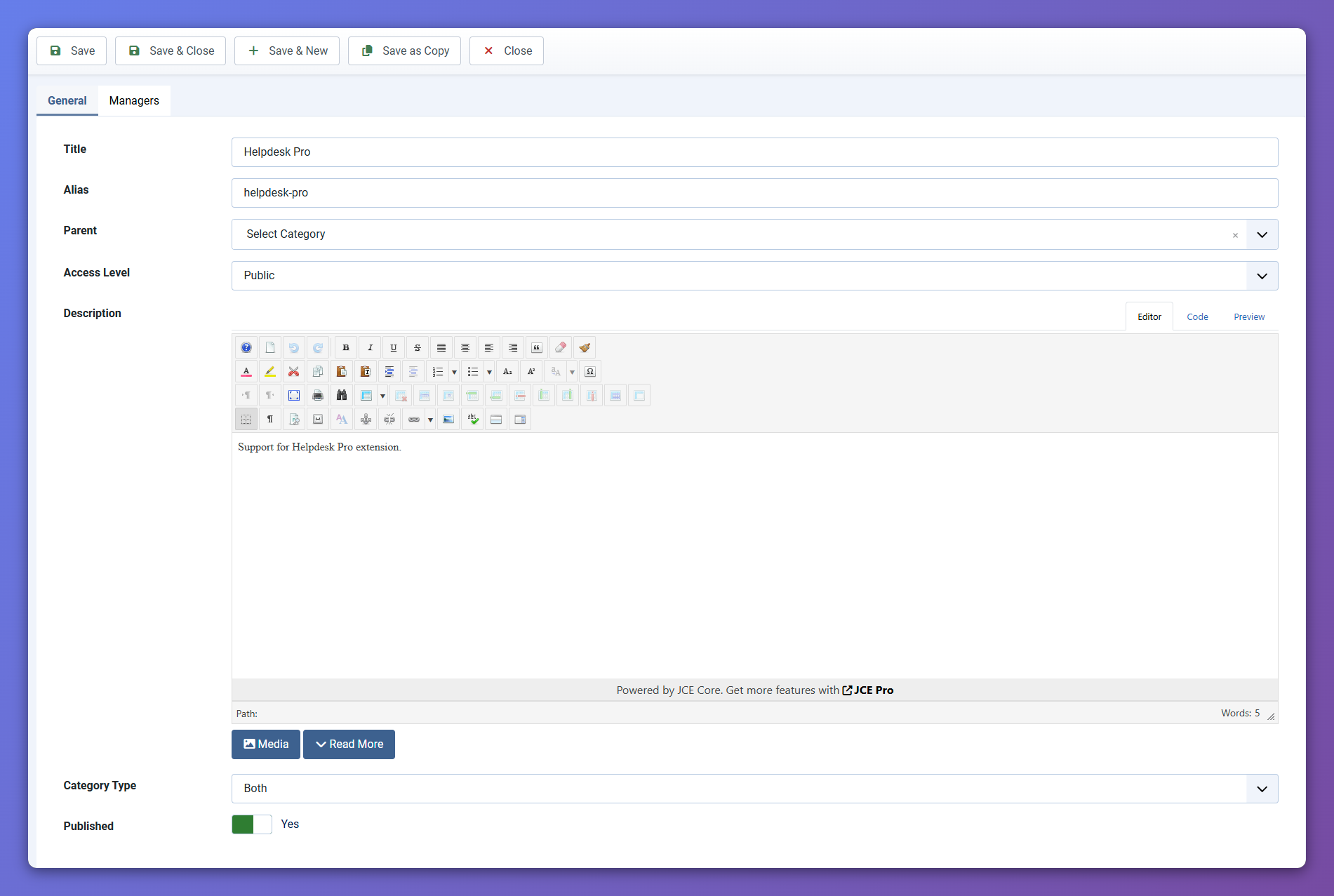Toggle bold formatting in editor toolbar
The height and width of the screenshot is (896, 1334).
point(346,348)
